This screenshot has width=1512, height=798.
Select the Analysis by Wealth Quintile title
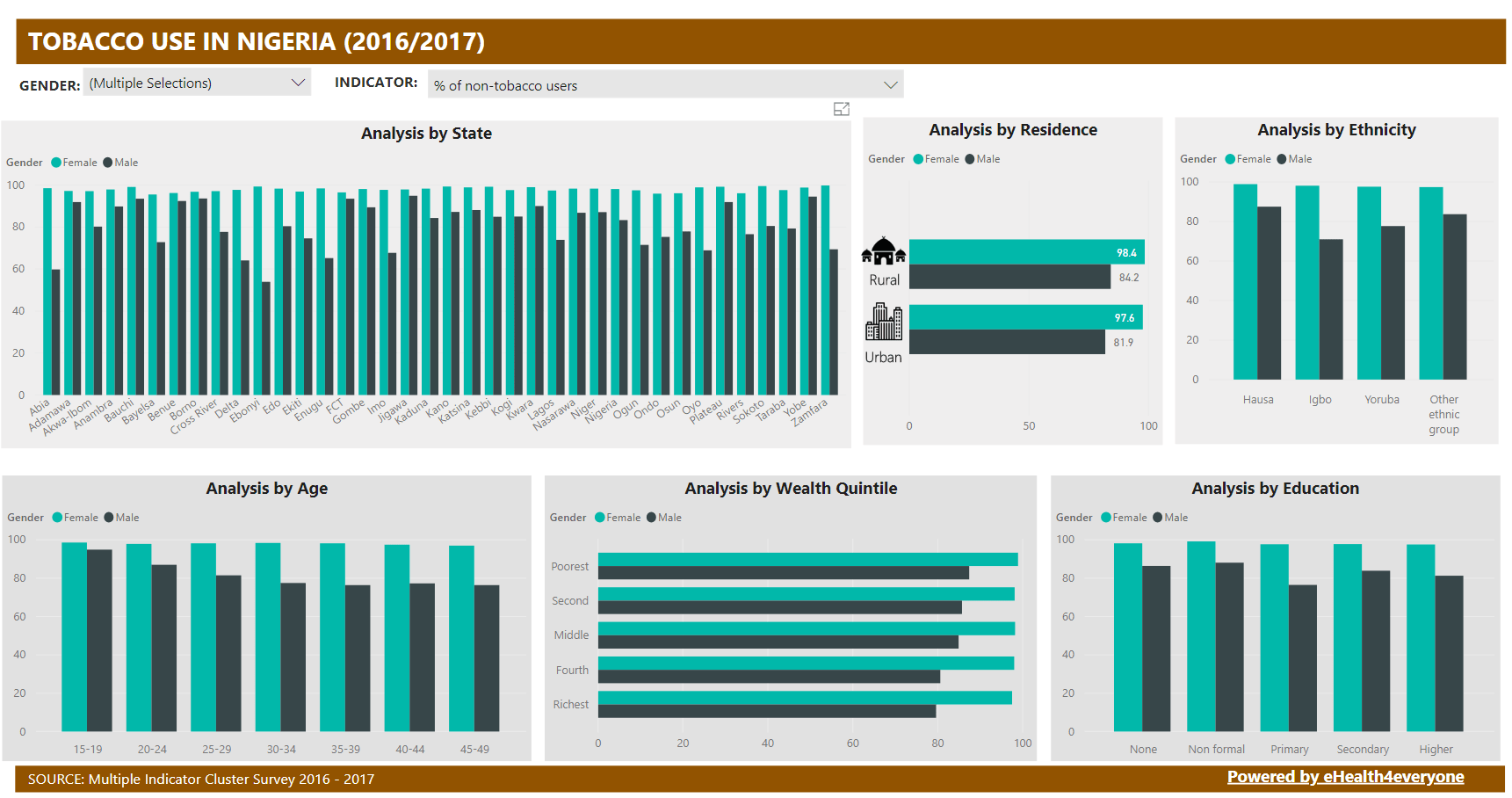791,489
